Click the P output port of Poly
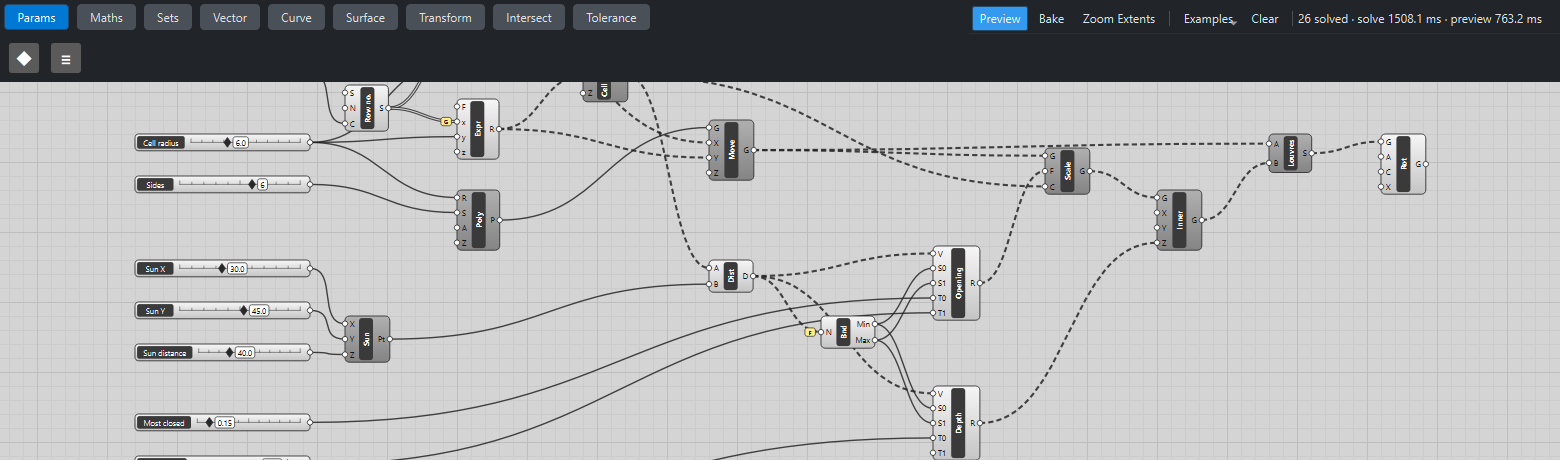This screenshot has height=460, width=1560. coord(500,220)
